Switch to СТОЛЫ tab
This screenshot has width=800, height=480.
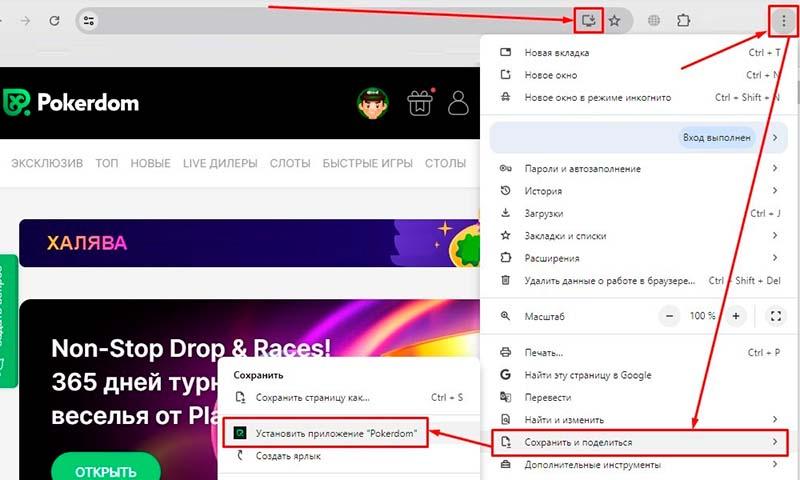click(445, 163)
